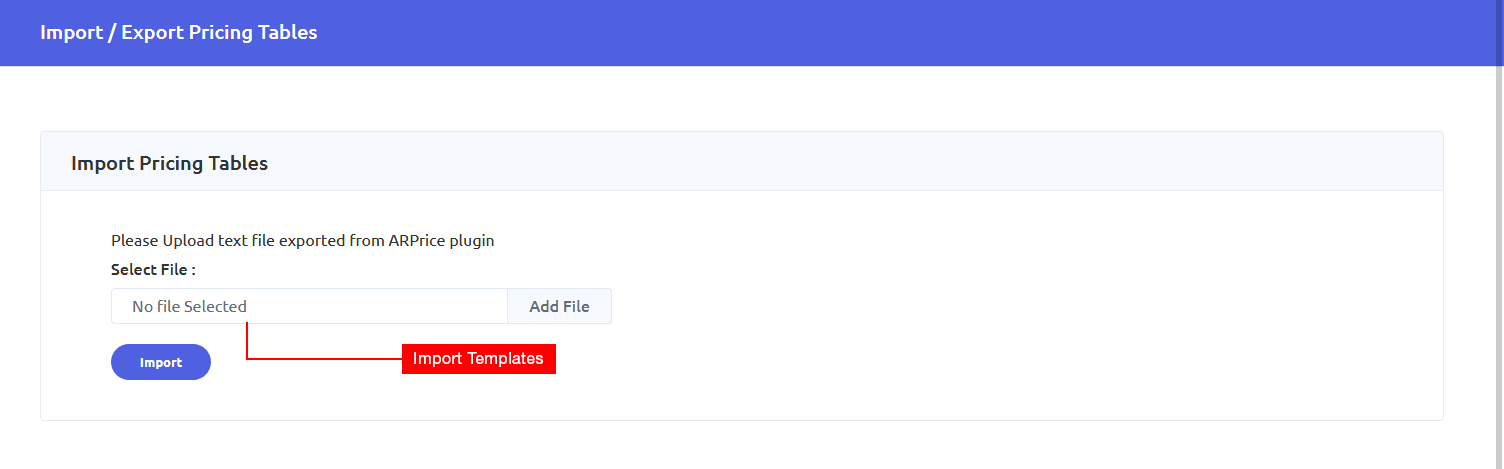
Task: Click the word Templates in red callout
Action: coord(505,359)
